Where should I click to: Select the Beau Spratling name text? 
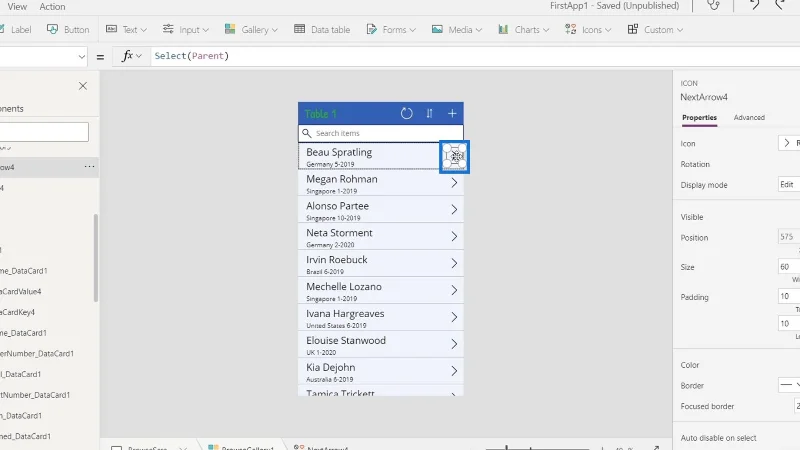point(339,152)
